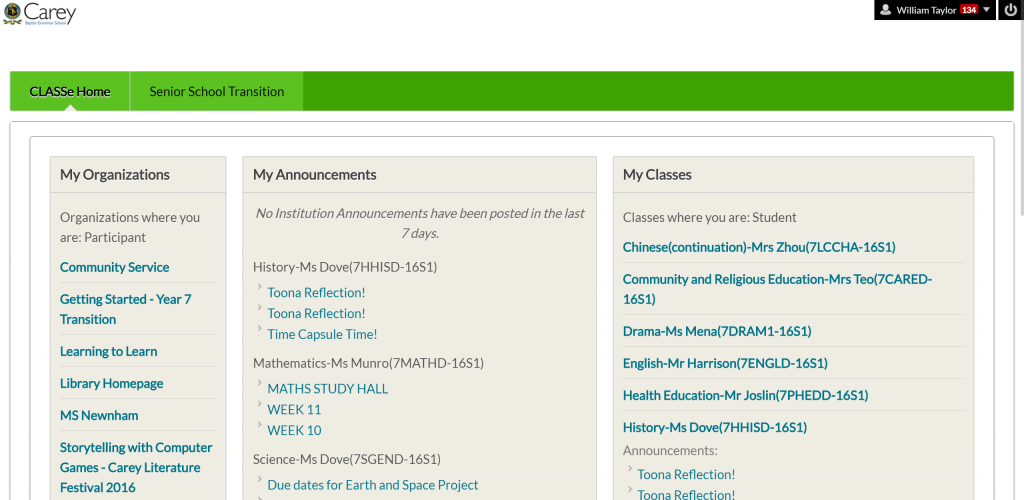Go to Library Homepage
The width and height of the screenshot is (1024, 500).
click(112, 383)
